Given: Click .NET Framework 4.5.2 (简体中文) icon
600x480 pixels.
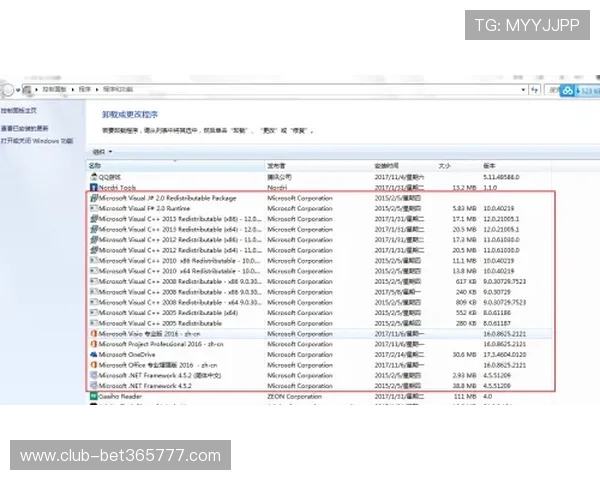Looking at the screenshot, I should (94, 375).
